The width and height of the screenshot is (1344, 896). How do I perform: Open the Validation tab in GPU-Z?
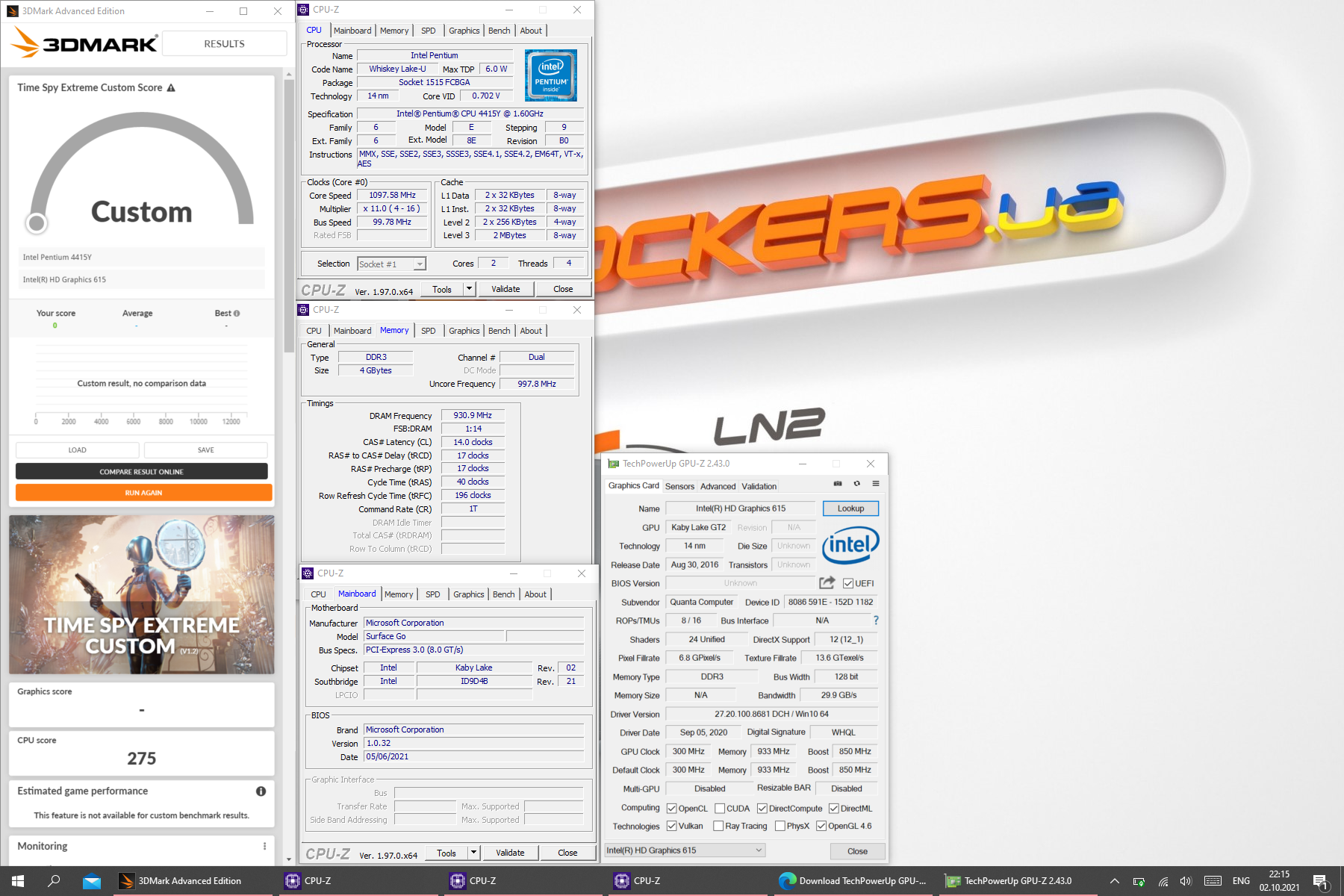pos(759,486)
